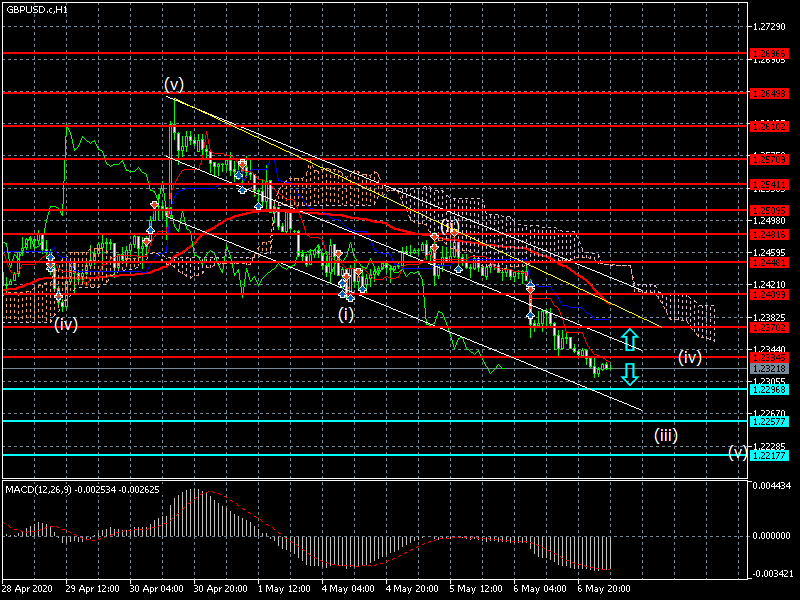Image resolution: width=800 pixels, height=600 pixels.
Task: Click the 5 May 12:00 time label
Action: (x=476, y=589)
